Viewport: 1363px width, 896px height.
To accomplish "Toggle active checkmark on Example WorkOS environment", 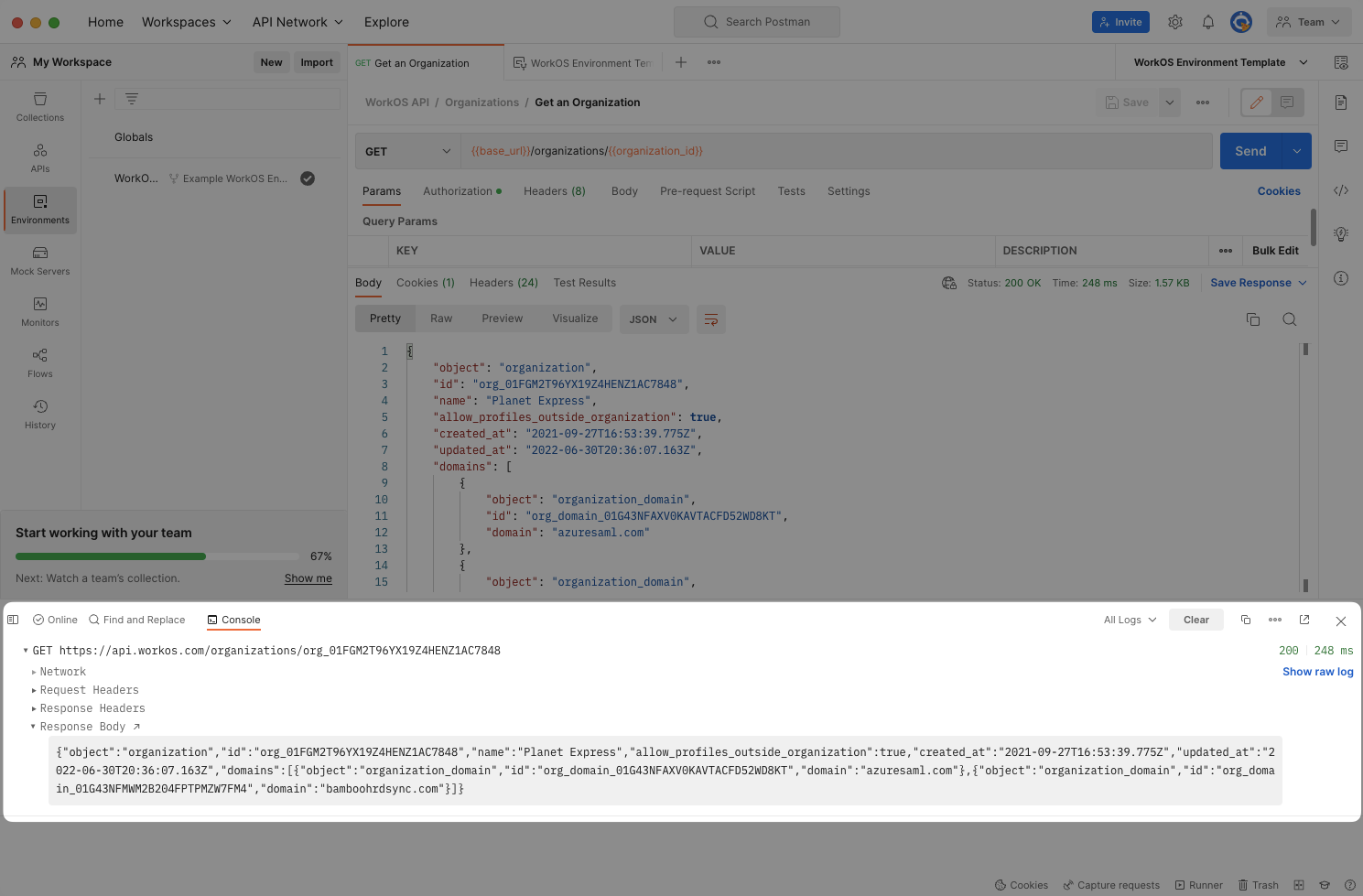I will pyautogui.click(x=308, y=178).
